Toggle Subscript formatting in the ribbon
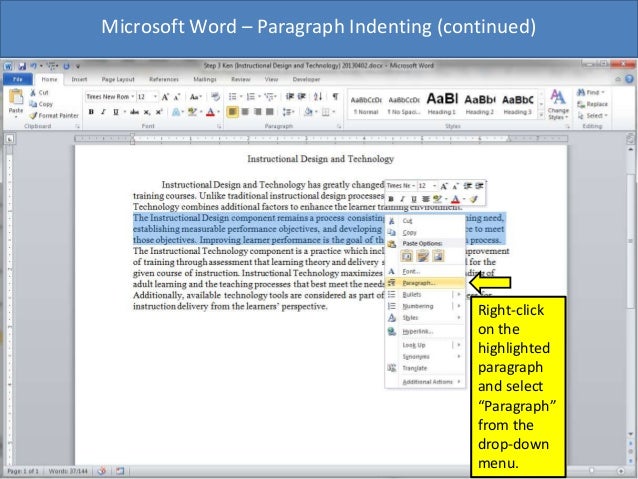 [x=146, y=112]
